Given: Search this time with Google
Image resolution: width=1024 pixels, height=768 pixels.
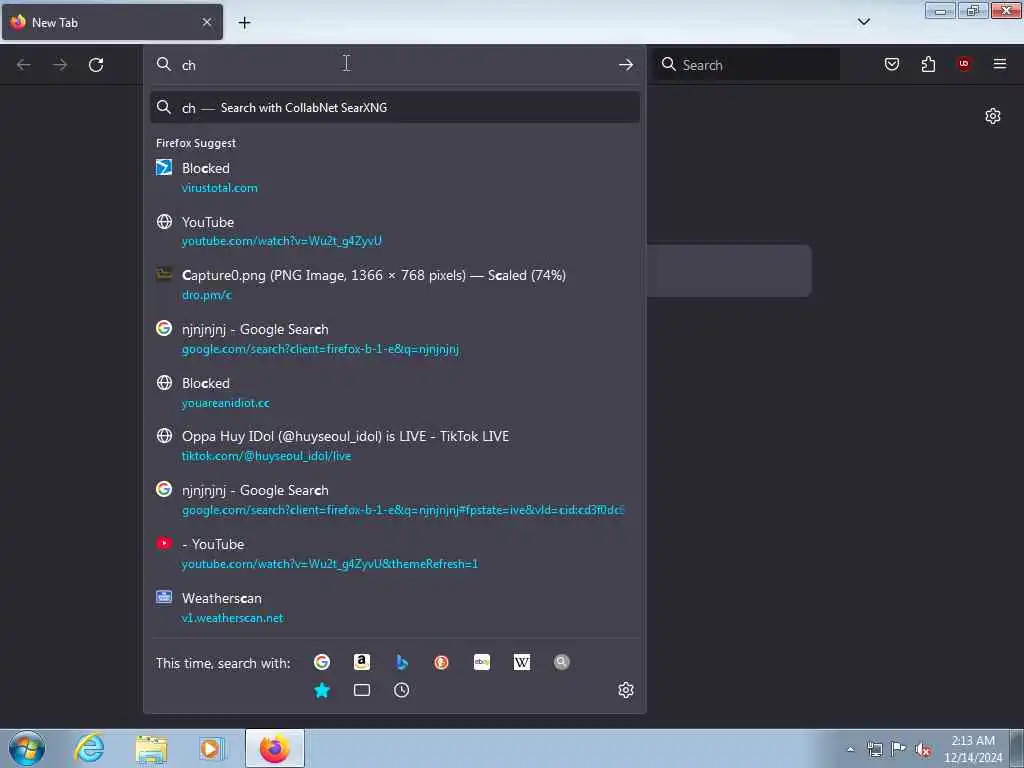Looking at the screenshot, I should point(322,662).
